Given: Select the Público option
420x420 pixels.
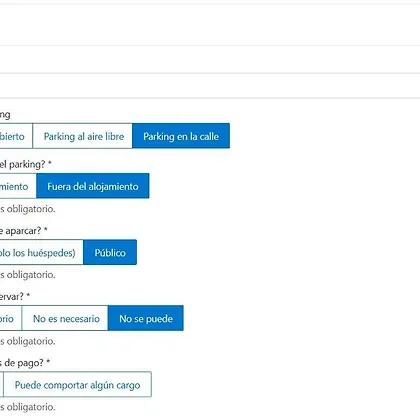Looking at the screenshot, I should coord(110,252).
